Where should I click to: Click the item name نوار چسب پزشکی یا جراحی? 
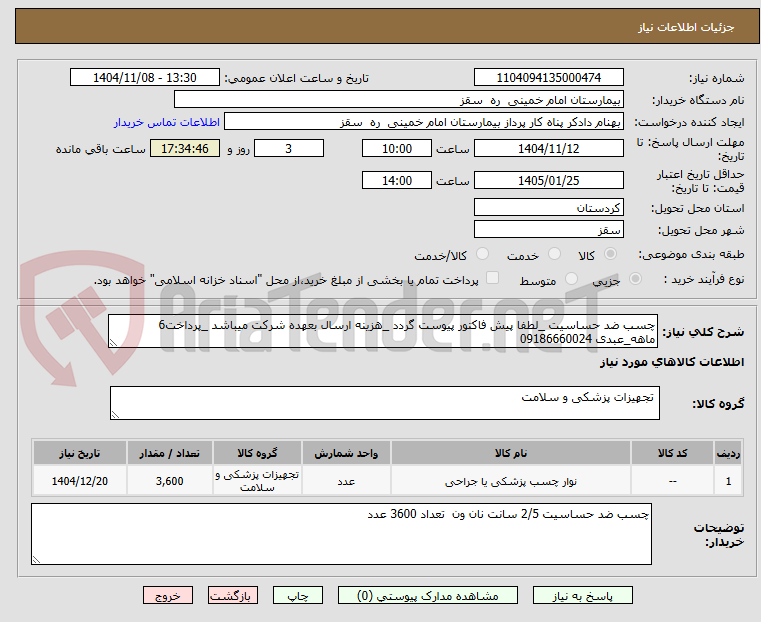coord(511,481)
